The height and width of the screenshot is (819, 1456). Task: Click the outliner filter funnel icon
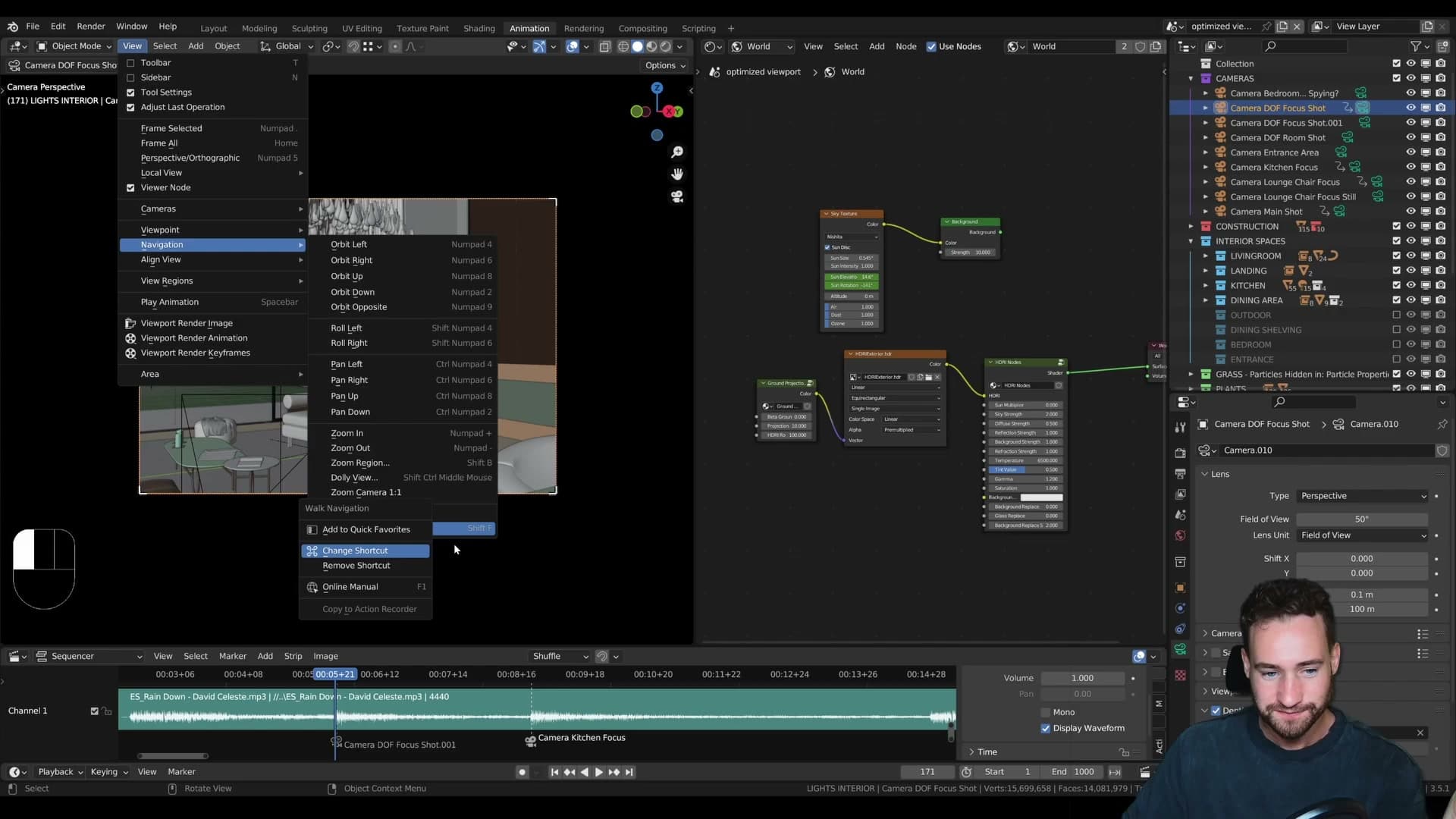1415,46
